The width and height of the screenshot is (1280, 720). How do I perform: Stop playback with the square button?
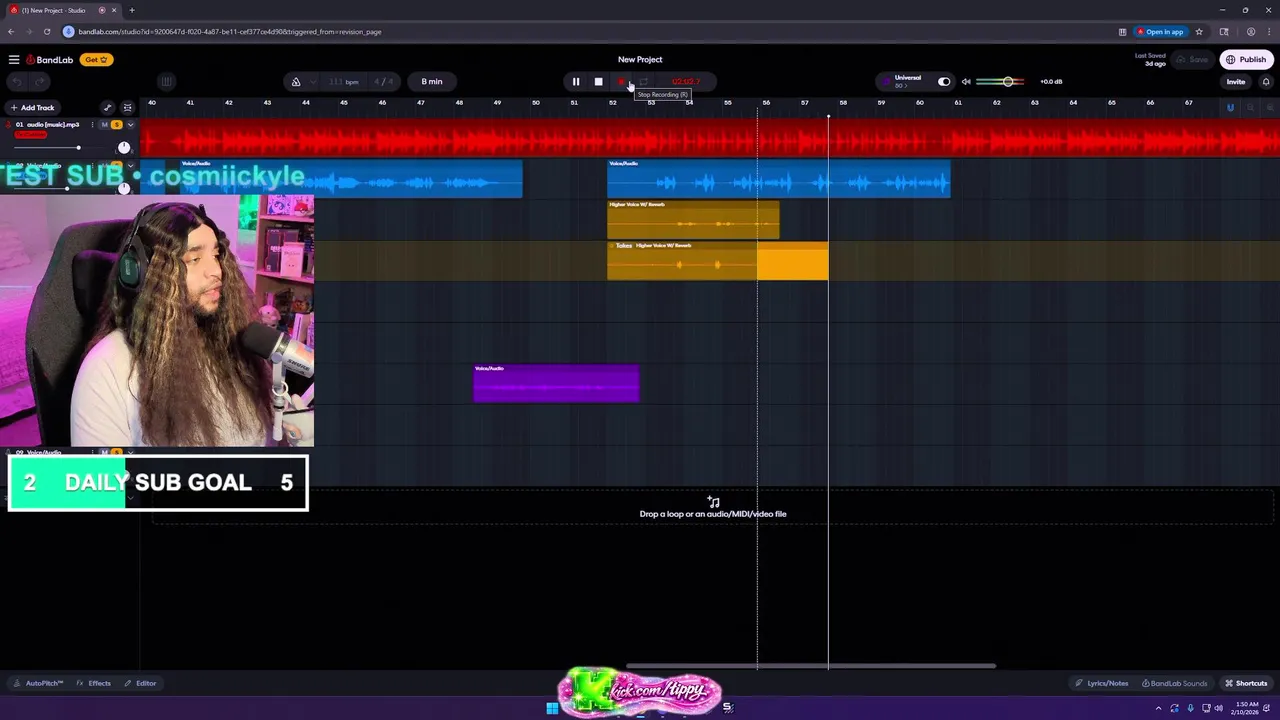coord(598,82)
